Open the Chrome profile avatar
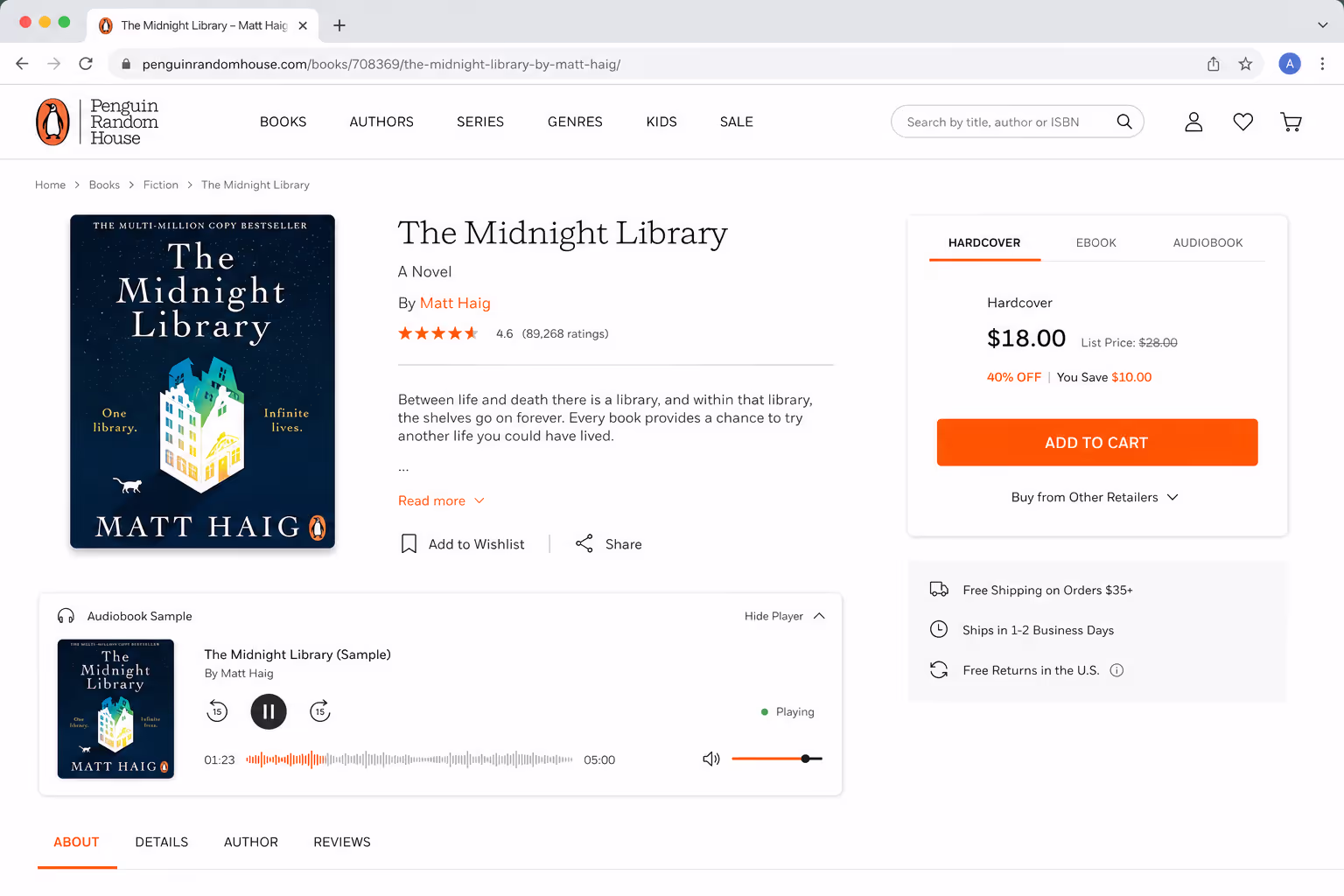1344x896 pixels. [x=1290, y=64]
